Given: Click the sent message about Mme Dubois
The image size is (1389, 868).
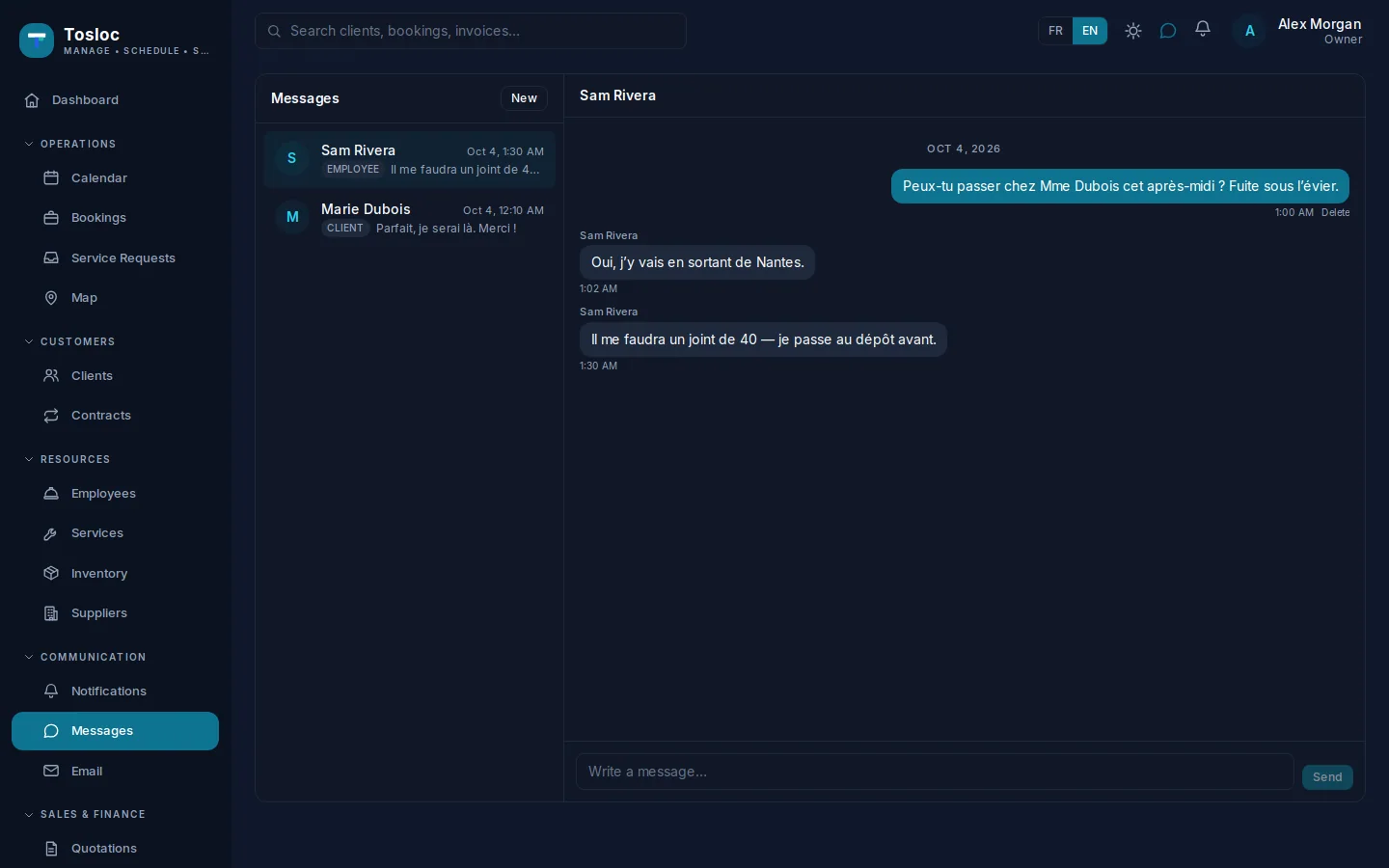Looking at the screenshot, I should [1120, 186].
